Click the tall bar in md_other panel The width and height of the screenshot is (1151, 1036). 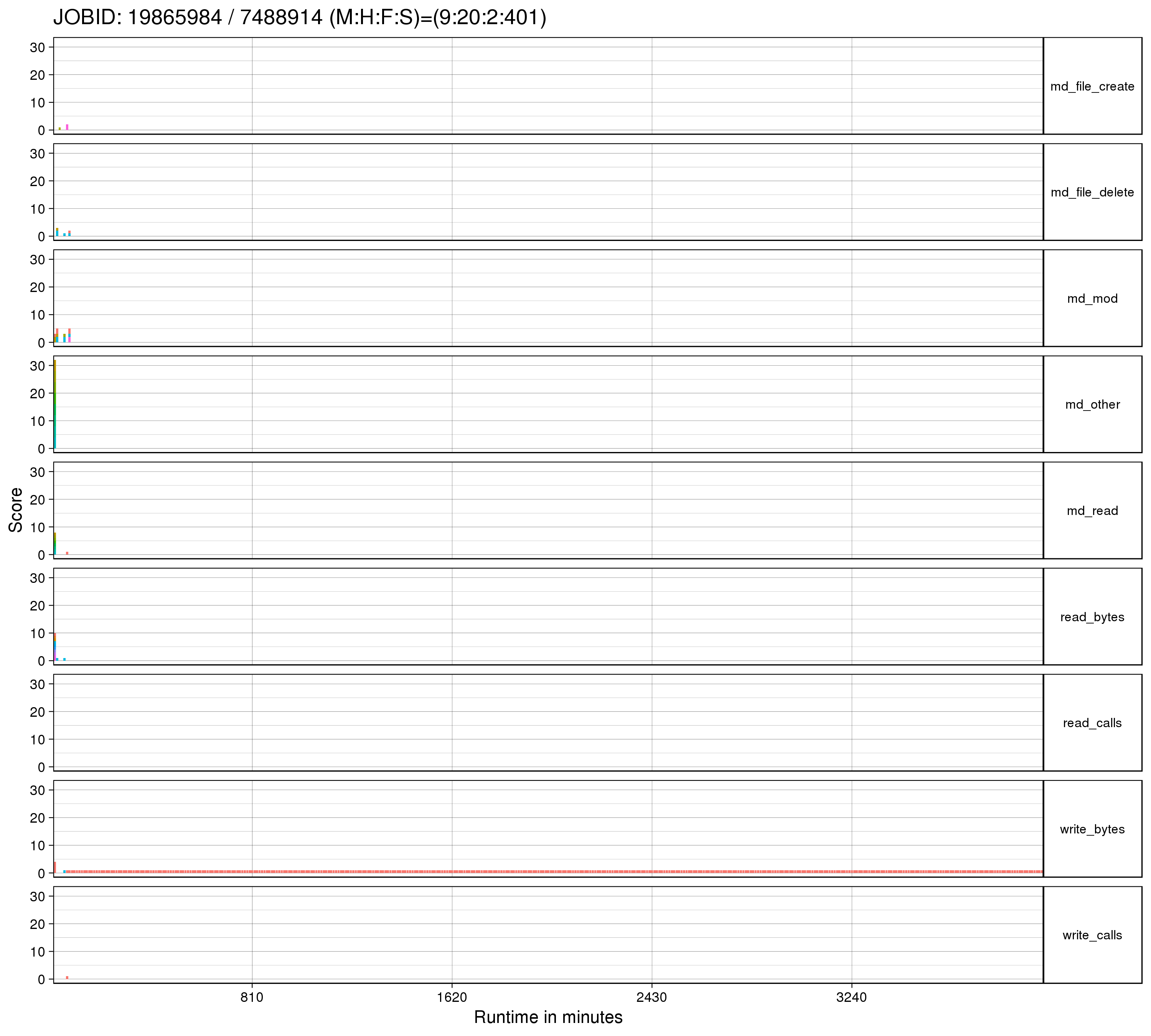click(x=54, y=404)
